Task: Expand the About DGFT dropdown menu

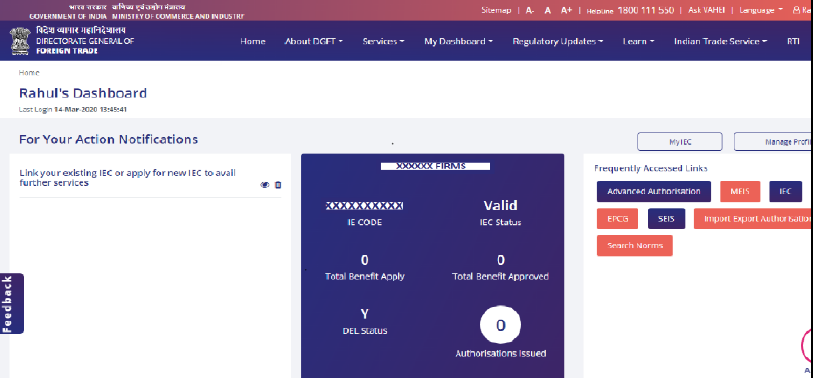Action: click(x=314, y=41)
